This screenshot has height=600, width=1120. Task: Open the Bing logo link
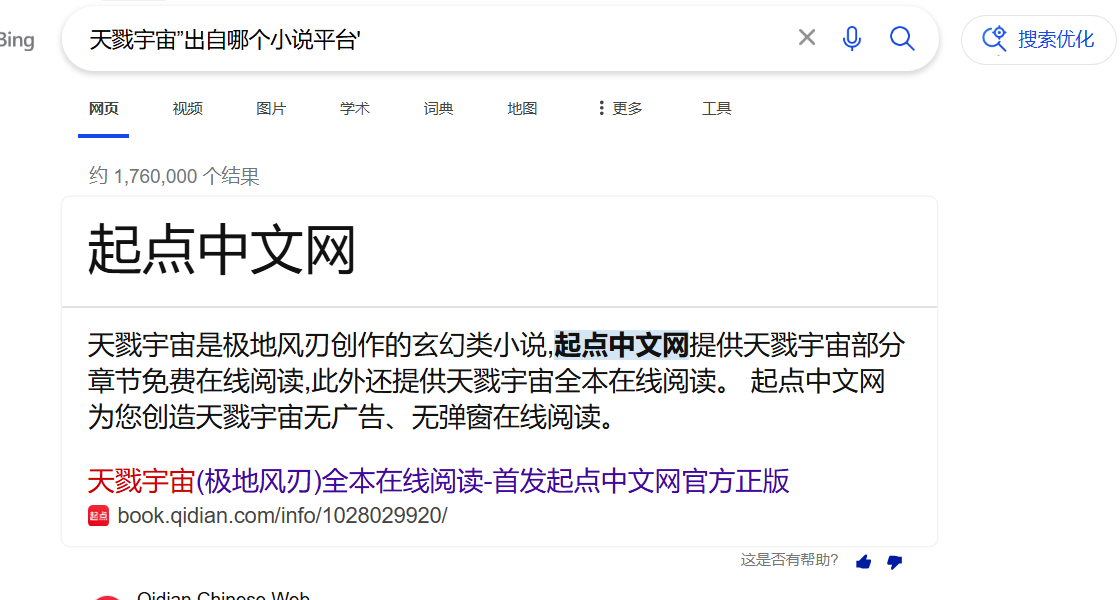[x=16, y=40]
